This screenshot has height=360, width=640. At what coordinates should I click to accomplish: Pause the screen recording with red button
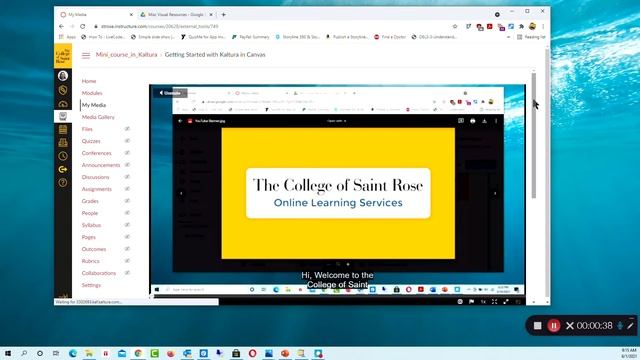click(554, 325)
